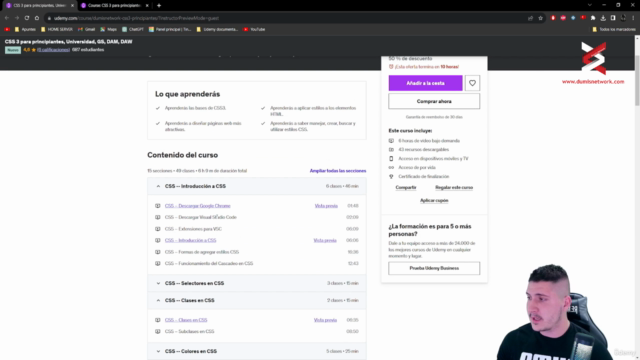Bookmark this page with the star icon

(540, 18)
